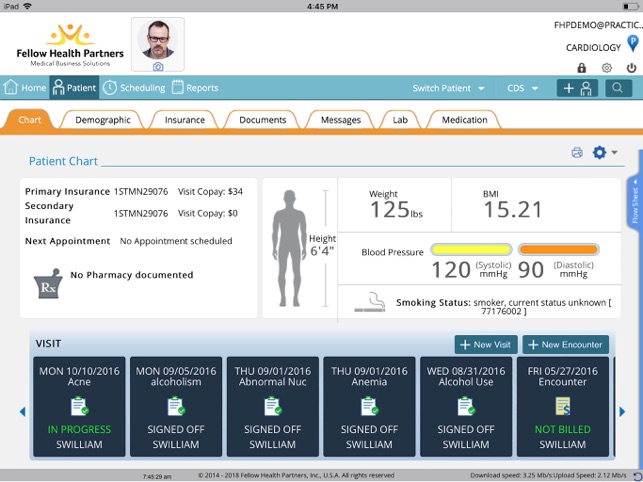643x482 pixels.
Task: Click the refresh icon in the bottom corner
Action: 637,476
